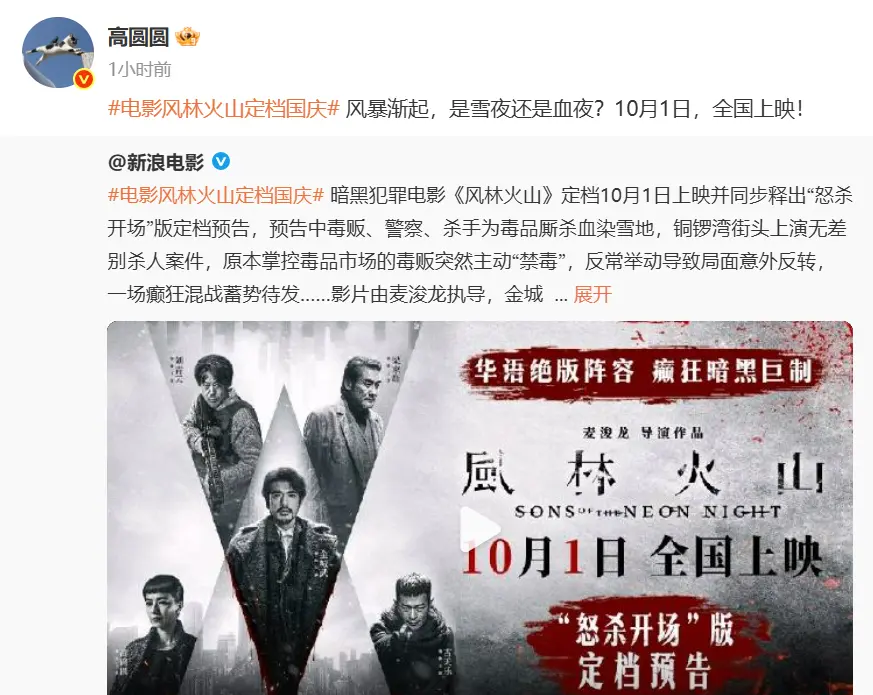Open the username 高圆圆
The image size is (873, 695).
point(138,37)
